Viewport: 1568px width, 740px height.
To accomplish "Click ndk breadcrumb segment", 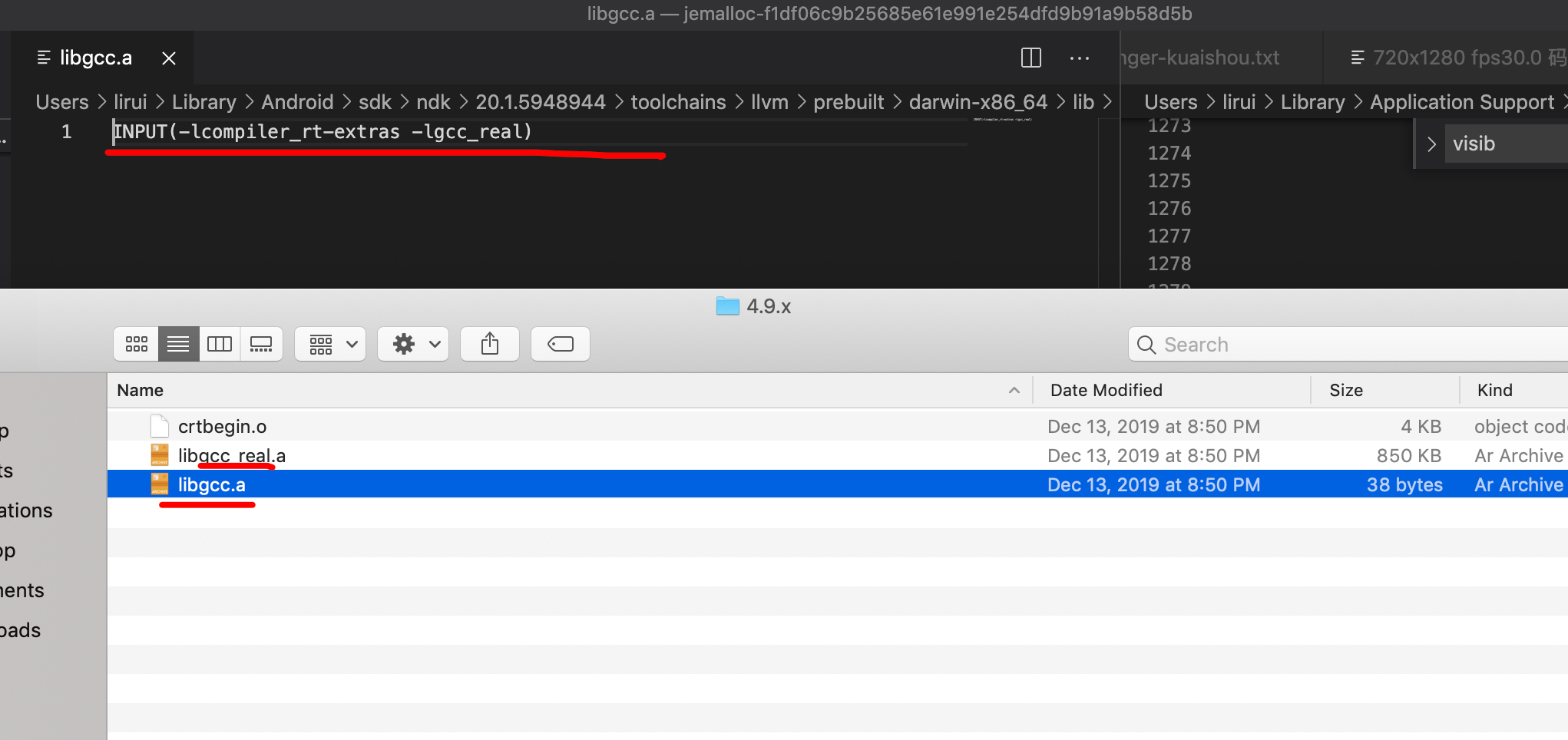I will tap(433, 102).
